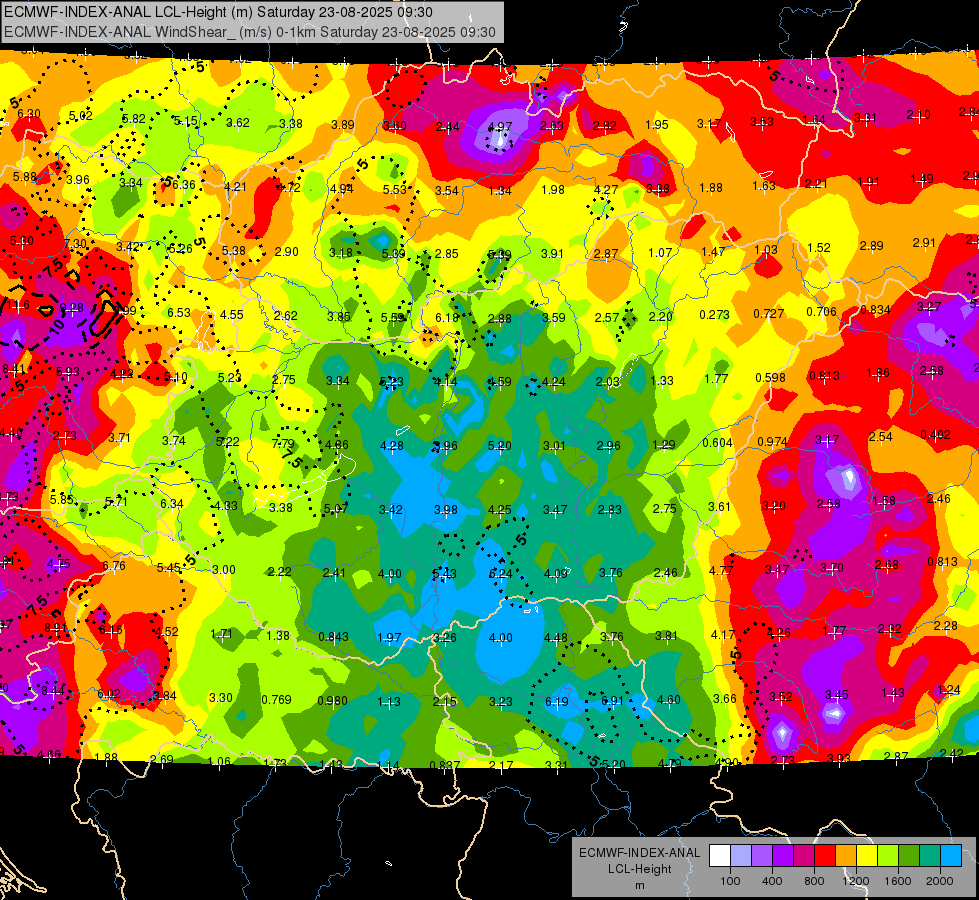Select the grid value 6.91
This screenshot has height=900, width=979.
612,701
